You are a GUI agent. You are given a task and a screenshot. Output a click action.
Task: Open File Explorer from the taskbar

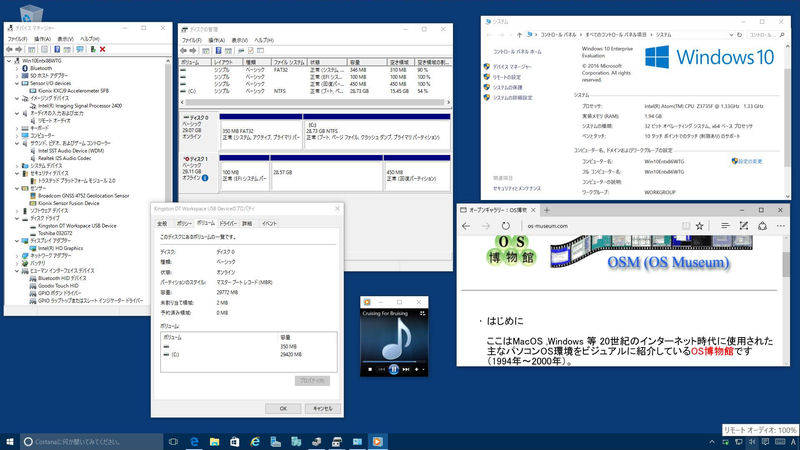tap(214, 441)
